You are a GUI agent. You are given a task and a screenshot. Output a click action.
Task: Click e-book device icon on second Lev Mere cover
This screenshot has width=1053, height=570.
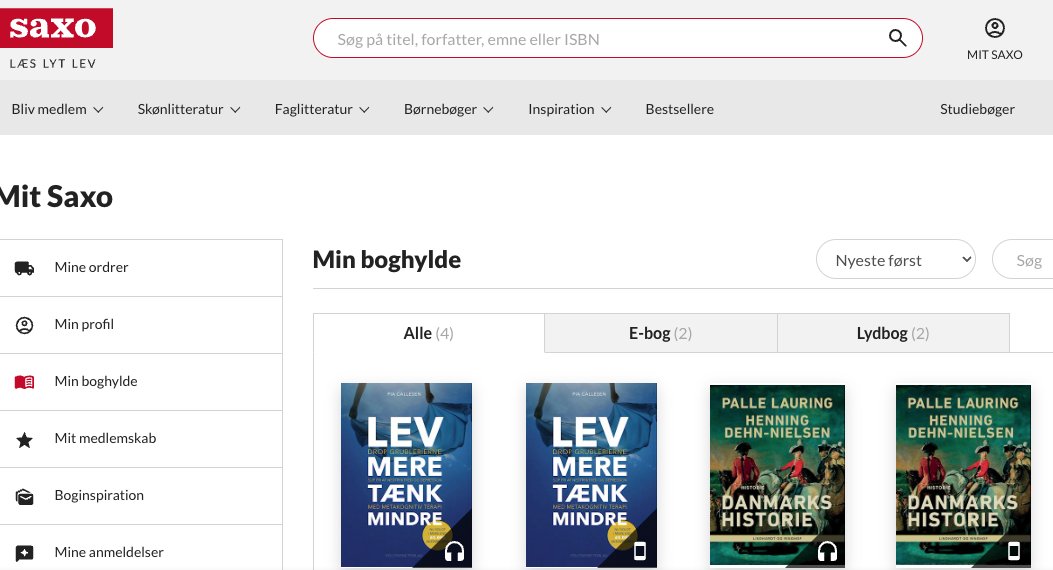pos(640,551)
